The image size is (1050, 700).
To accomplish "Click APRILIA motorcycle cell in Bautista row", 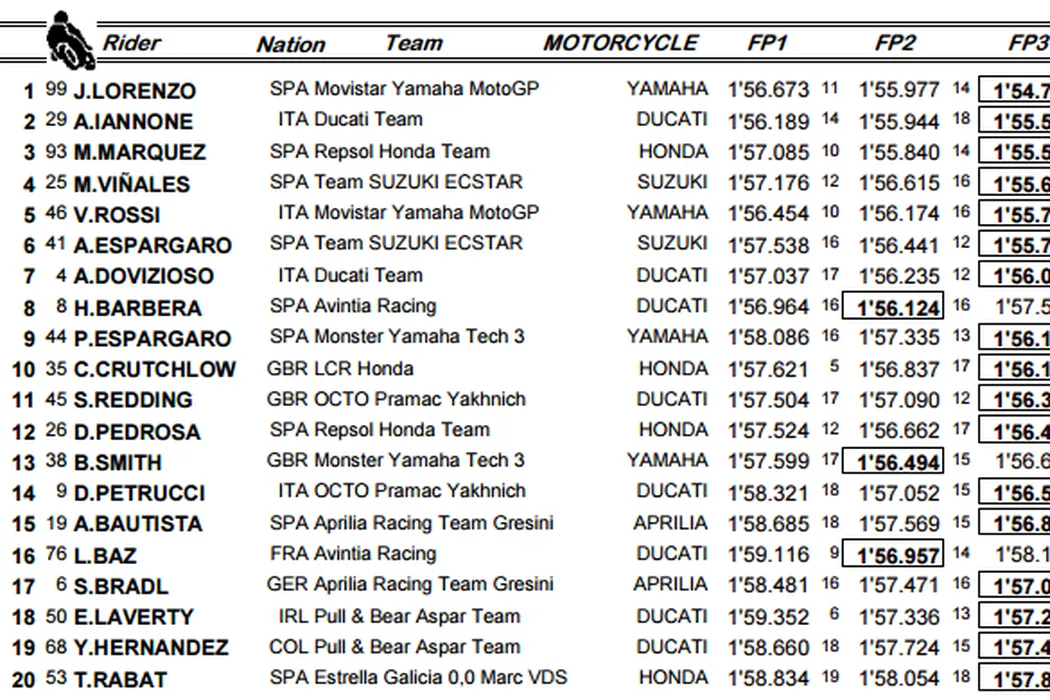I will [669, 524].
